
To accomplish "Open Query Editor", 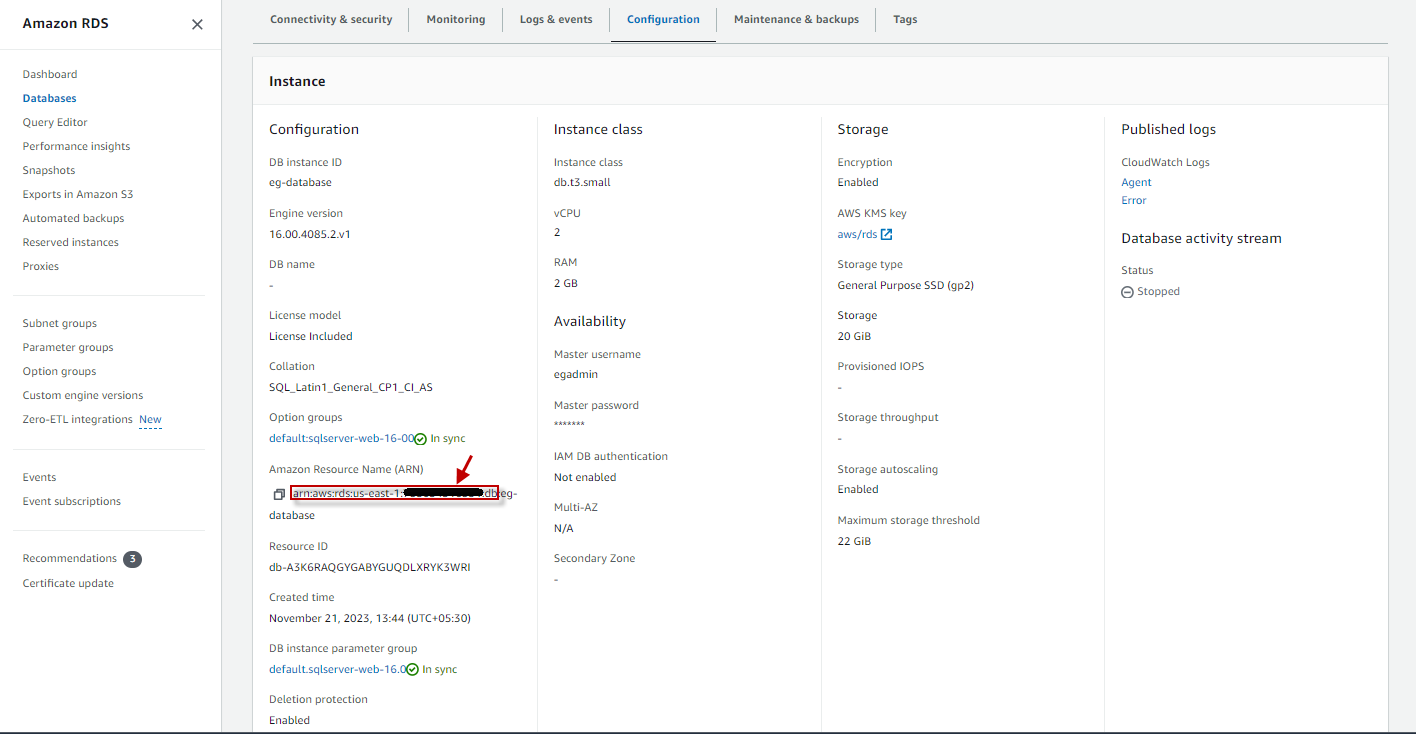I will [55, 122].
